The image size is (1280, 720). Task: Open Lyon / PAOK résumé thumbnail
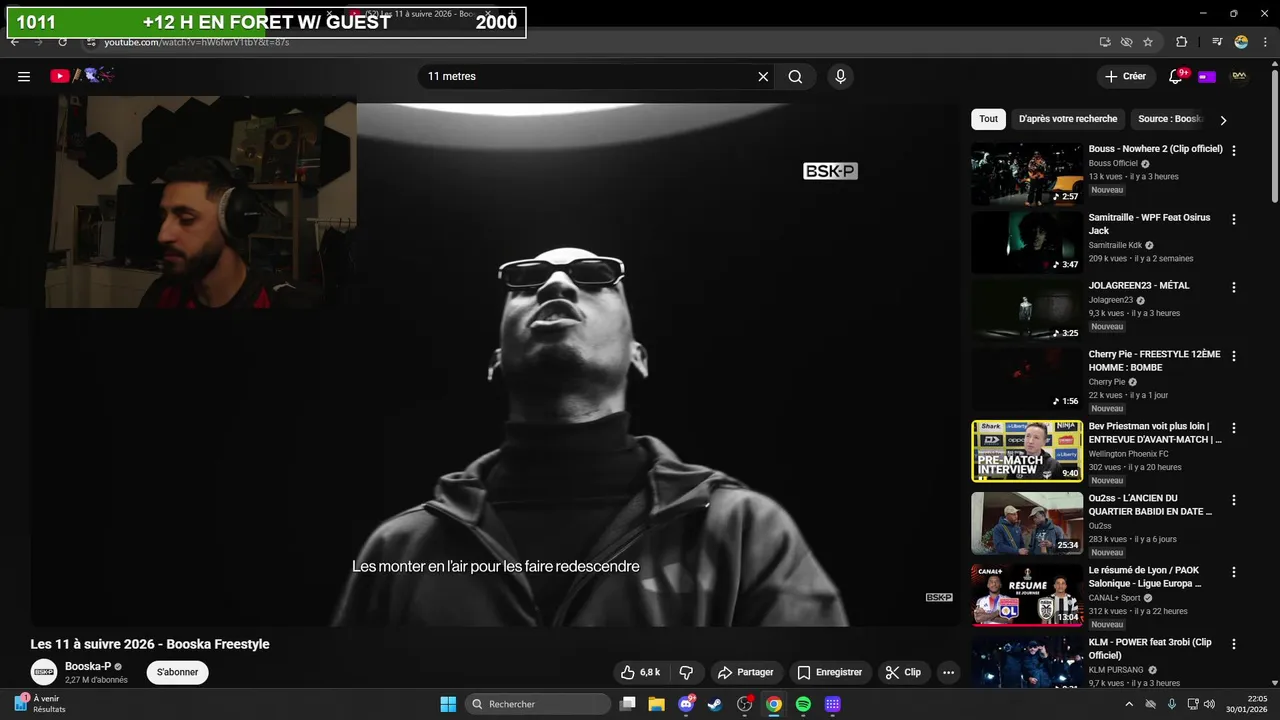click(x=1027, y=595)
